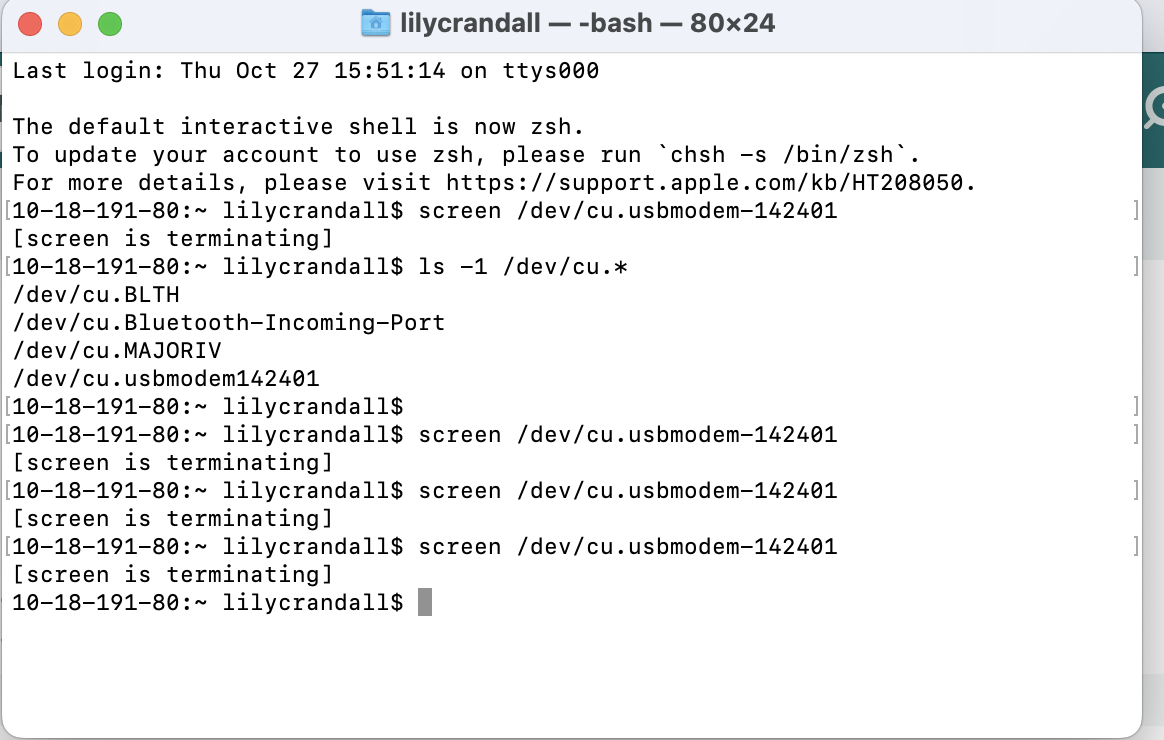
Task: Click the '/dev/cu.Bluetooth-Incoming-Port' output line
Action: [x=229, y=323]
